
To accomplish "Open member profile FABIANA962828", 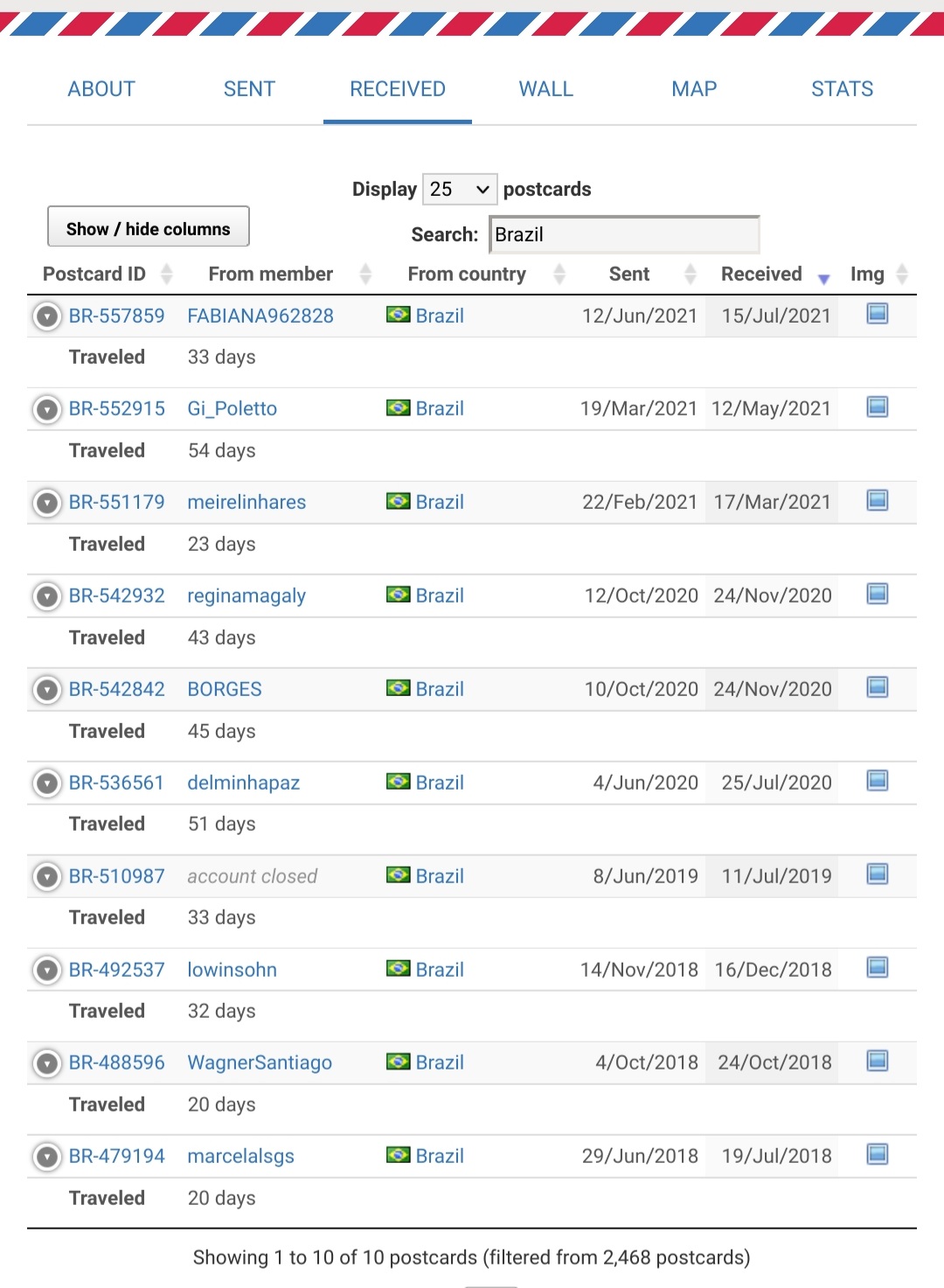I will coord(260,316).
